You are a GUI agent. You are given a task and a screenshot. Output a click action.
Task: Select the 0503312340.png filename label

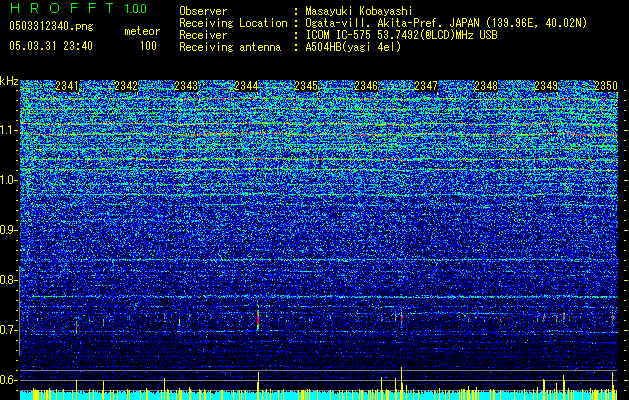pyautogui.click(x=44, y=27)
